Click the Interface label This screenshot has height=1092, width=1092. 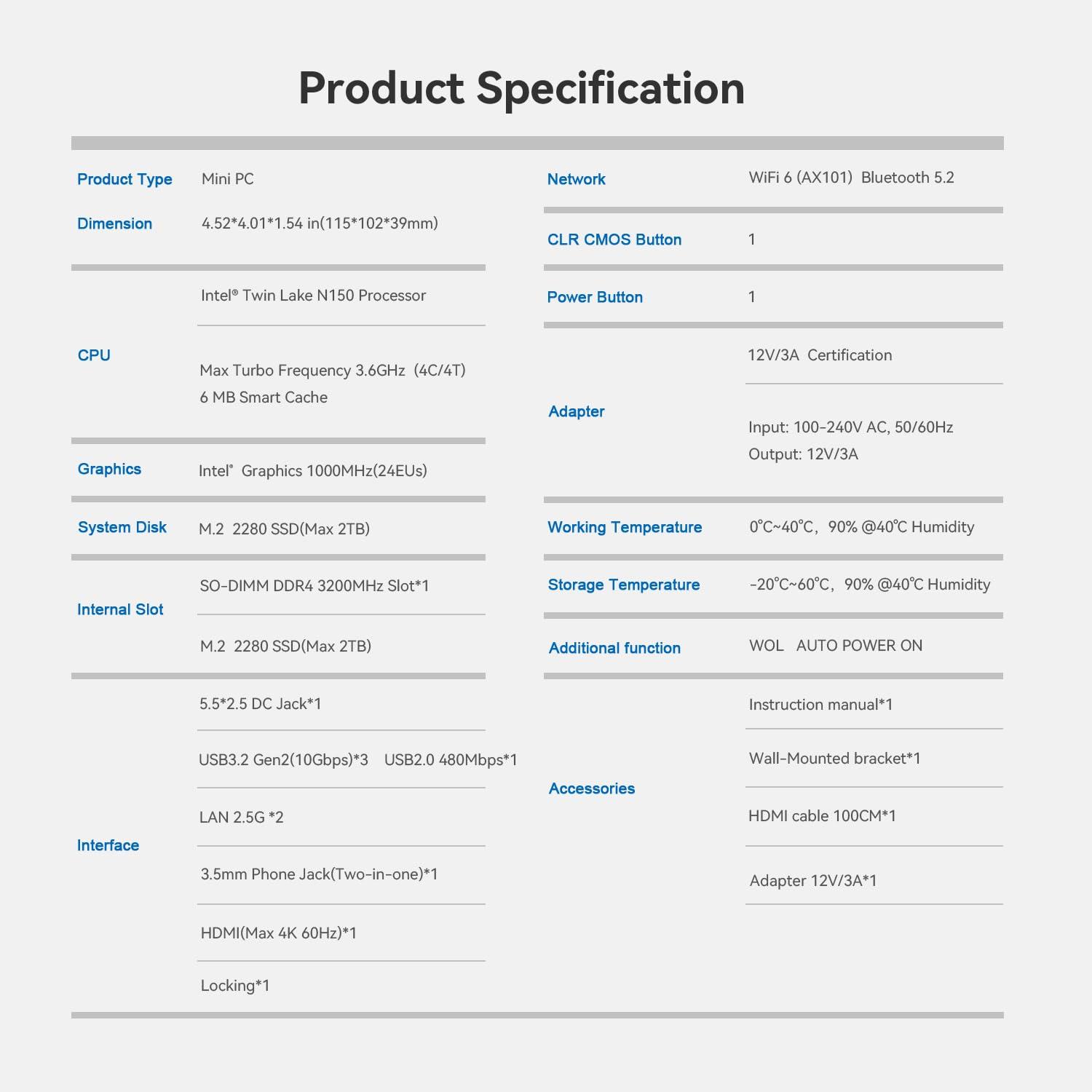point(108,845)
